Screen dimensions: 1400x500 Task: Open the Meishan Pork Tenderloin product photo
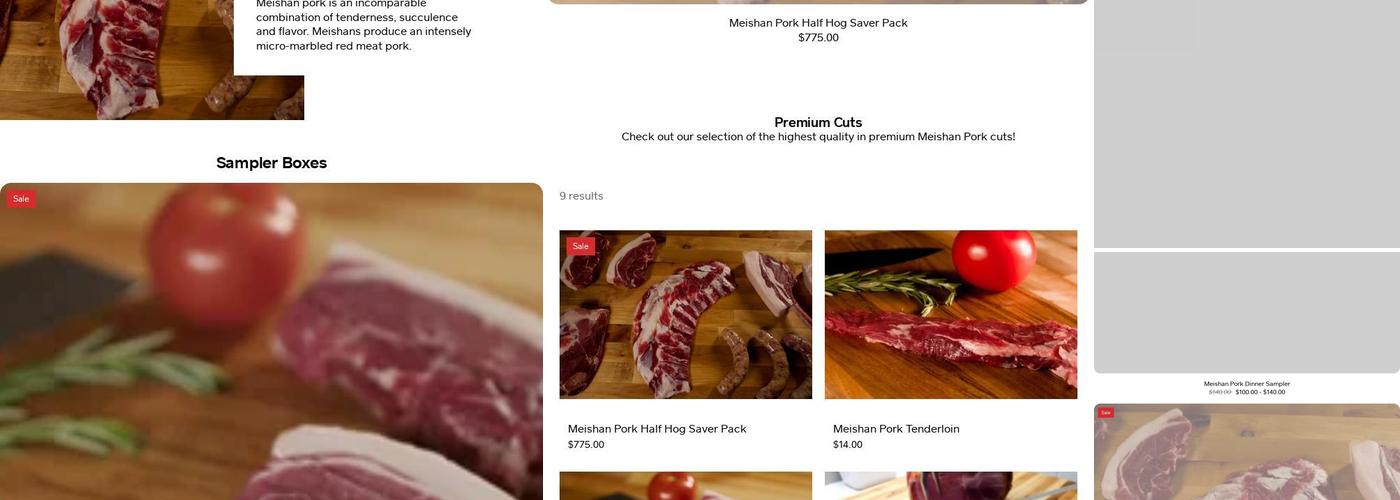pos(950,314)
